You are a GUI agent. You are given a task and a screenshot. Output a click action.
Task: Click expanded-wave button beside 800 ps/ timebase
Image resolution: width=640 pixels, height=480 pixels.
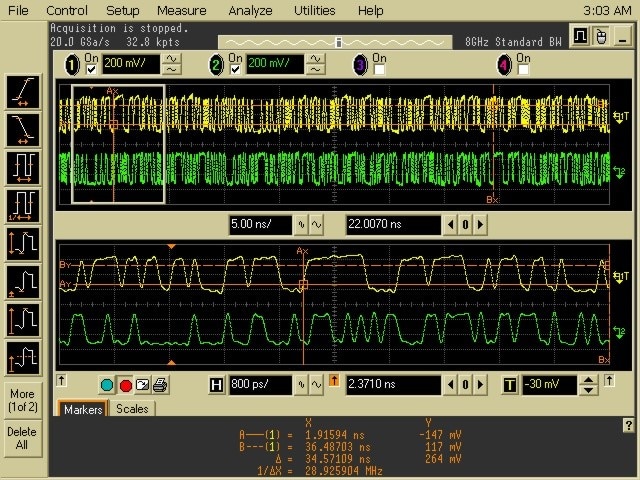pyautogui.click(x=316, y=384)
